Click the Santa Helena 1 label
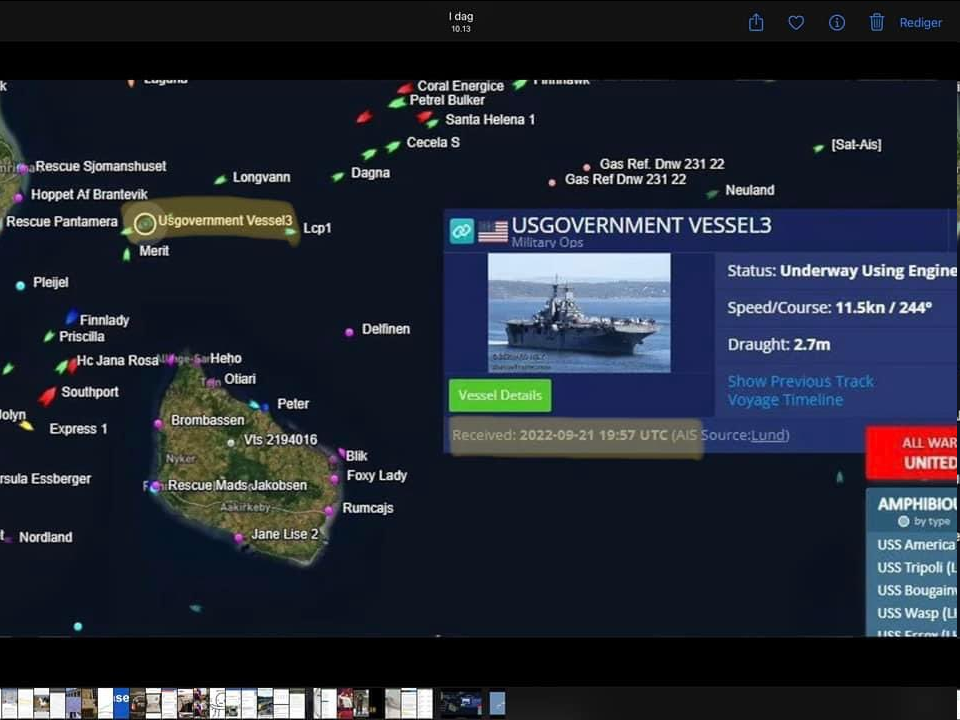960x720 pixels. tap(490, 119)
